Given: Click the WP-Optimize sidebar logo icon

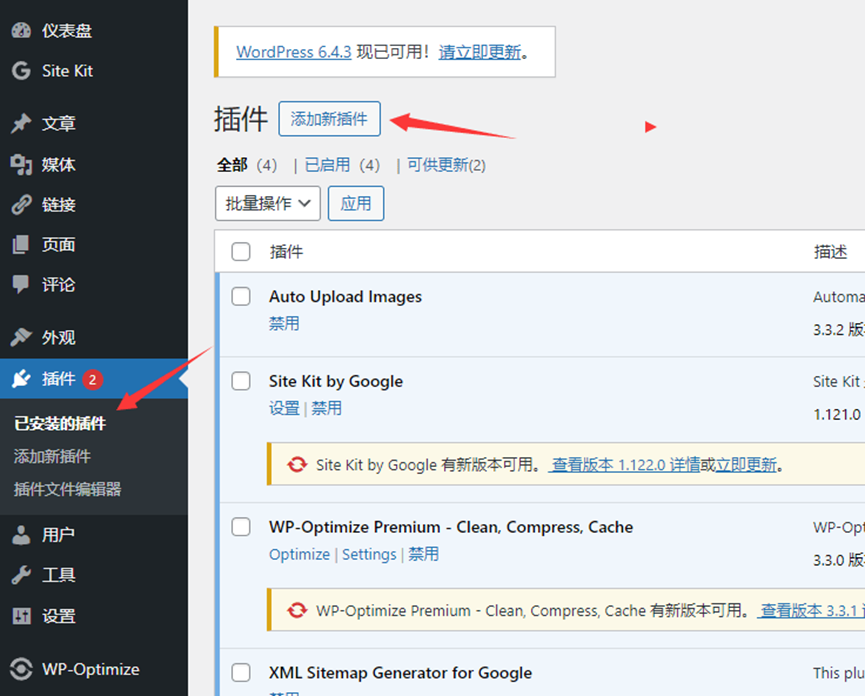Looking at the screenshot, I should (21, 669).
